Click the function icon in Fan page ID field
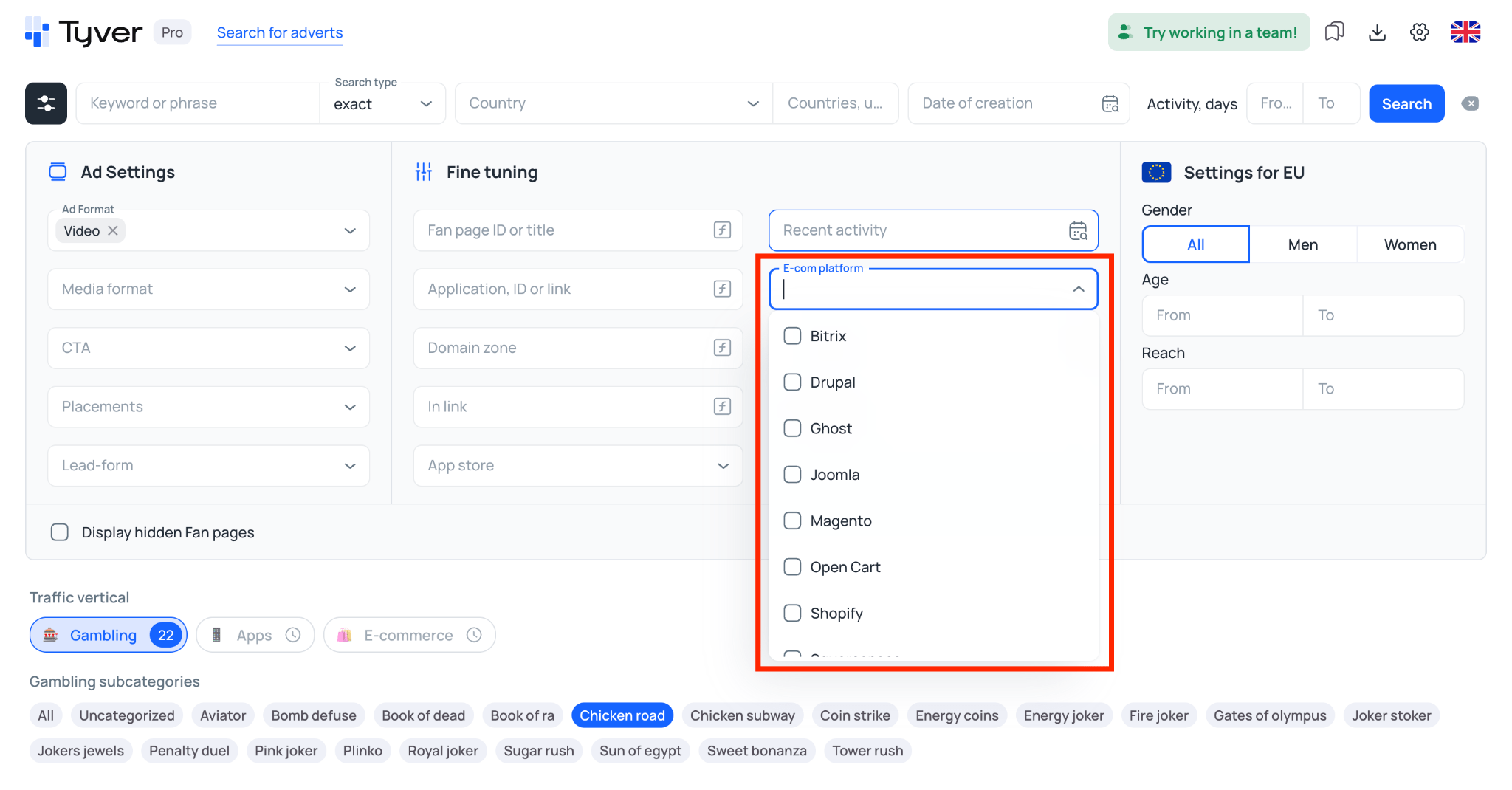Screen dimensions: 1512x790 click(722, 230)
